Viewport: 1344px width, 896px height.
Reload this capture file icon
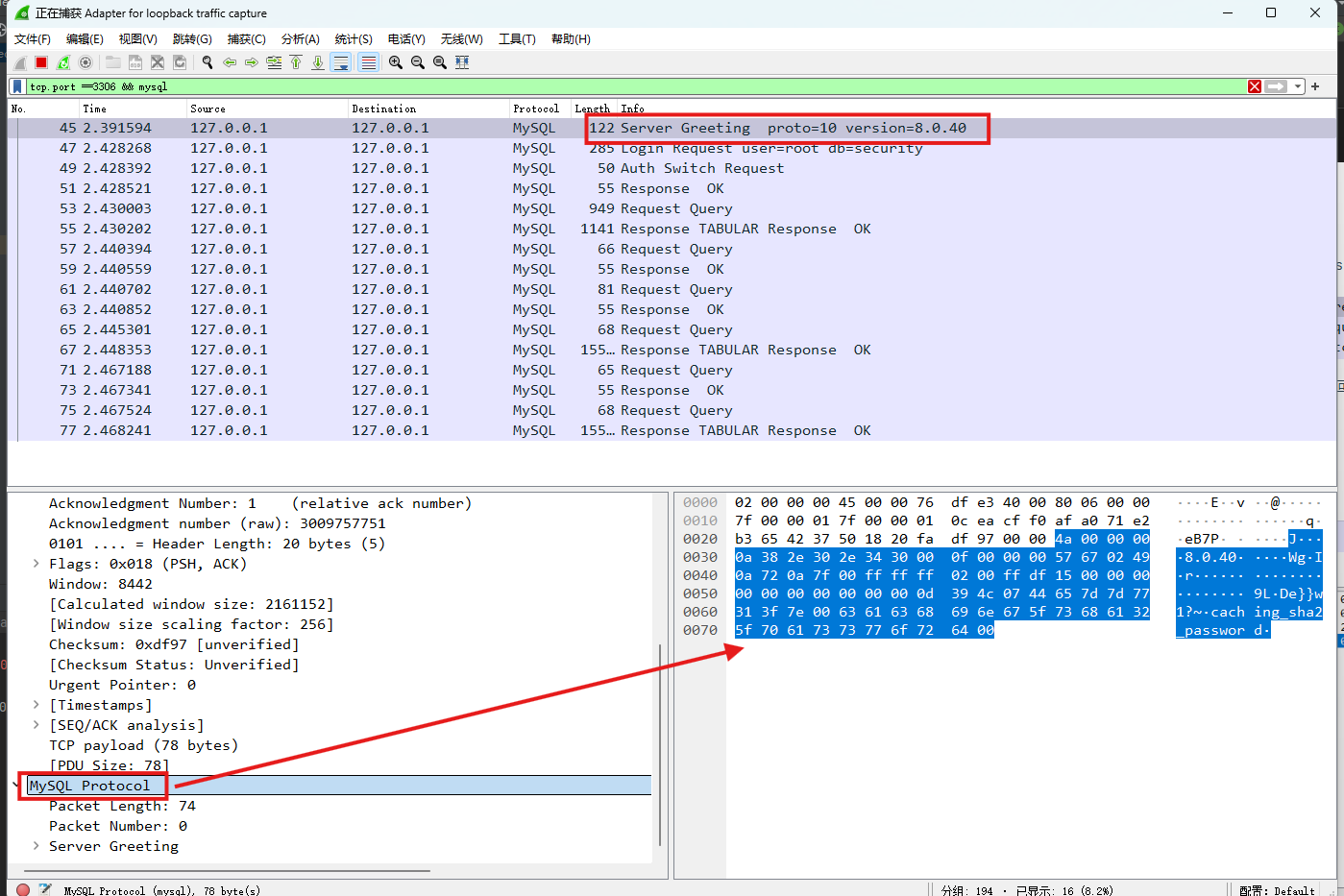click(x=180, y=62)
